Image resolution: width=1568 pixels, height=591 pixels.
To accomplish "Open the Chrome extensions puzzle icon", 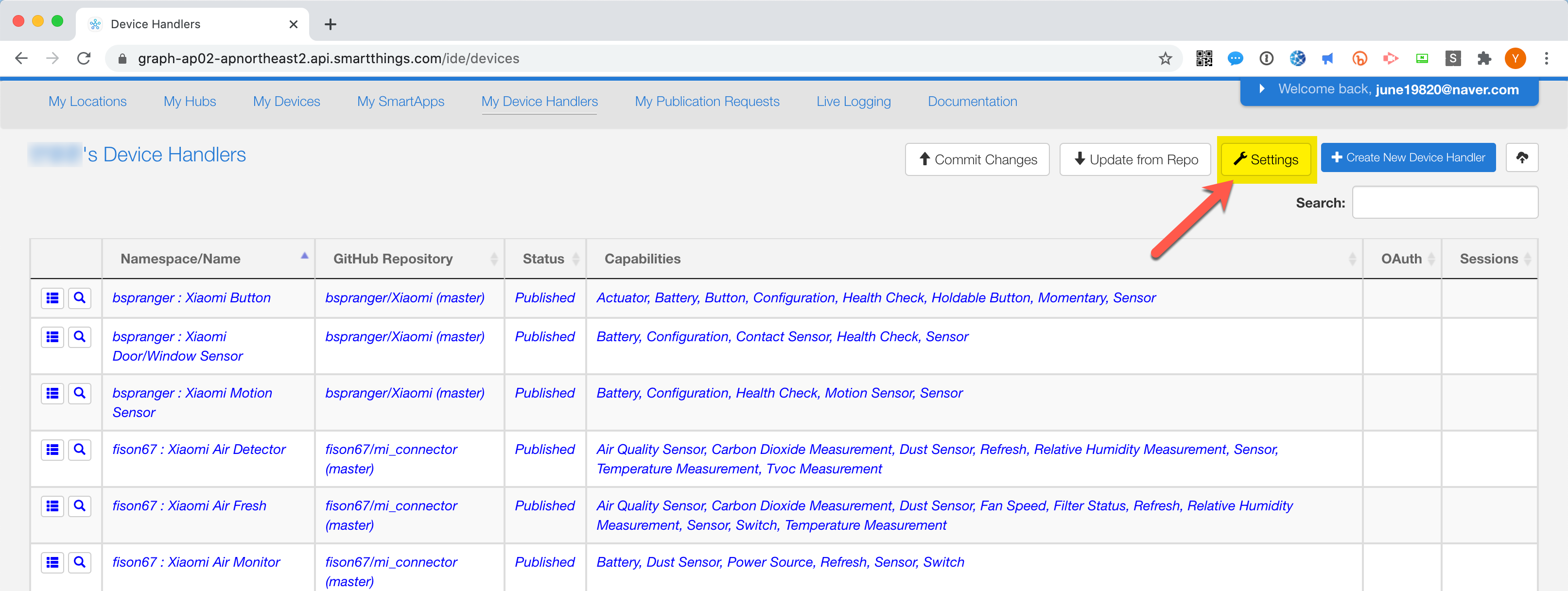I will pos(1484,58).
